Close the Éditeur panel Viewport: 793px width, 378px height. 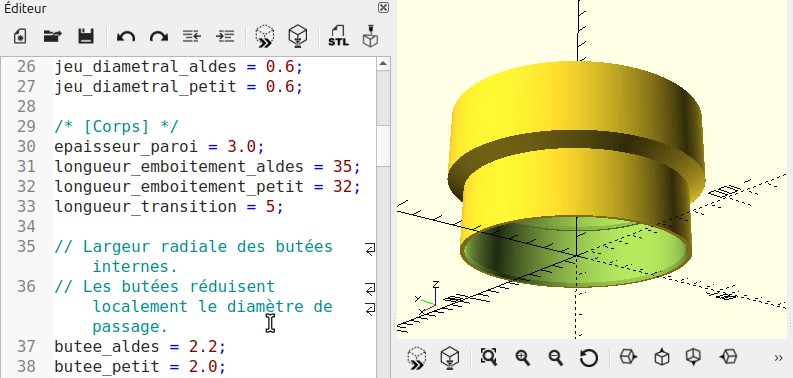click(383, 7)
